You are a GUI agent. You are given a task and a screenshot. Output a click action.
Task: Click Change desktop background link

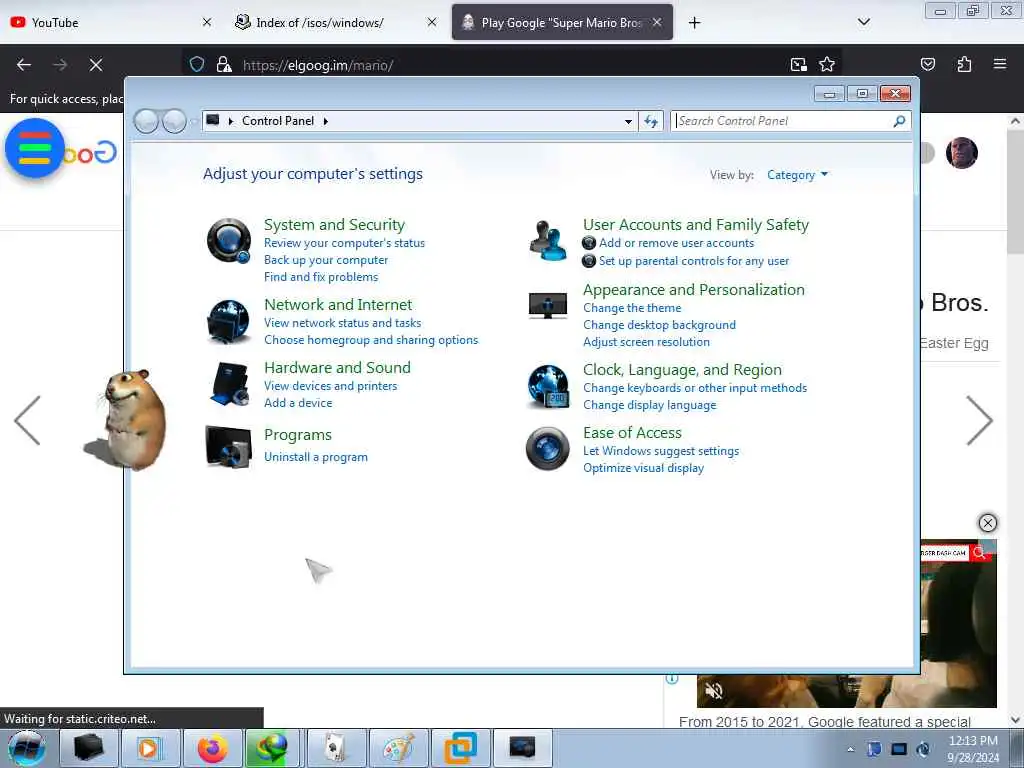click(x=659, y=325)
